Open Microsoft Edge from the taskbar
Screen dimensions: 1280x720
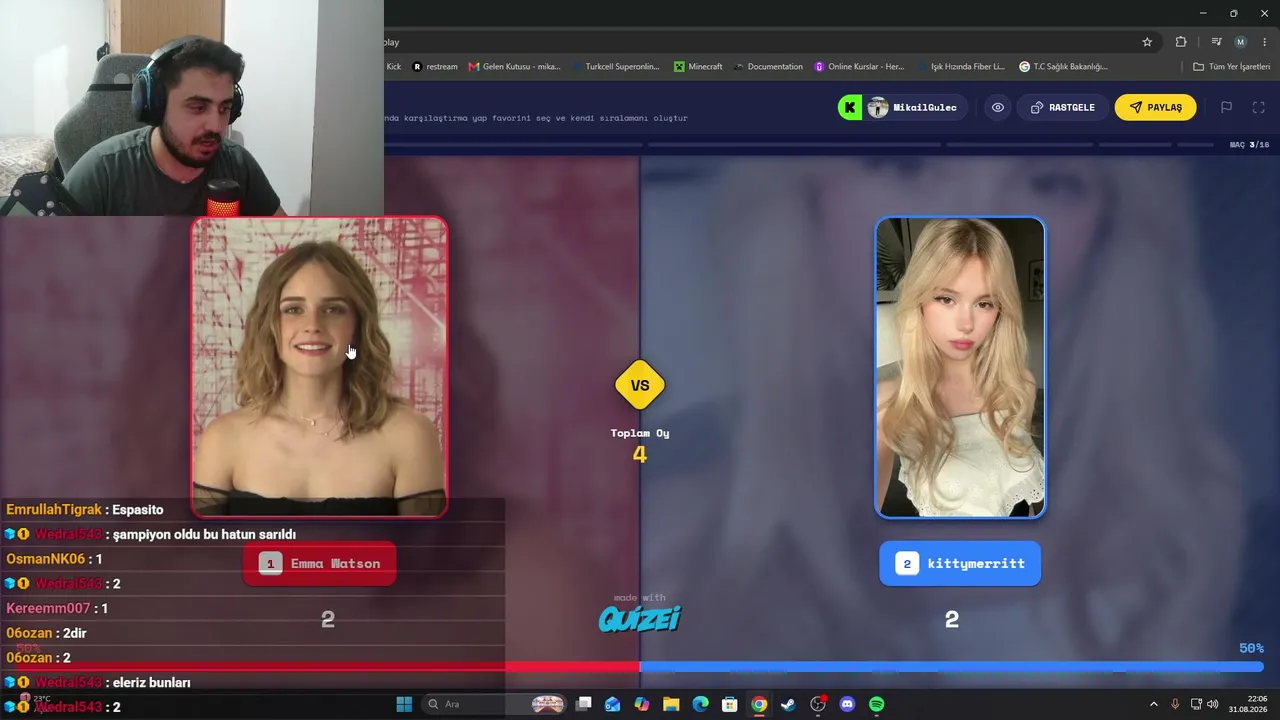coord(700,704)
